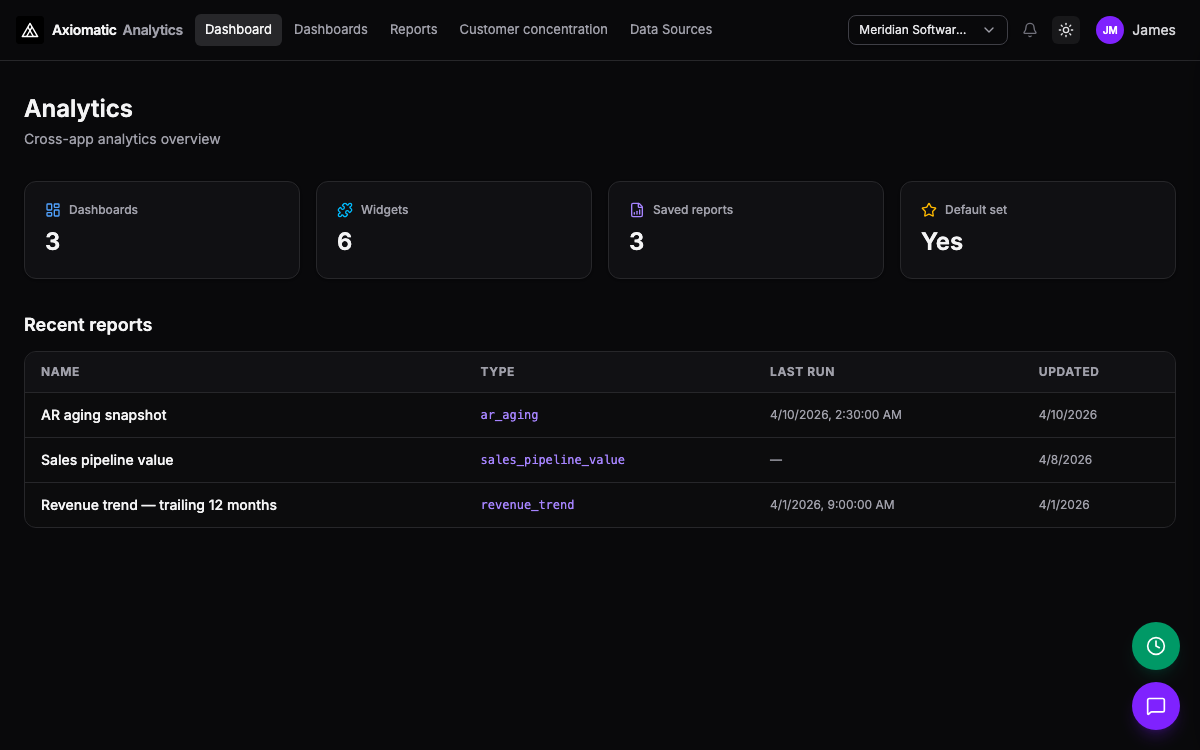Image resolution: width=1200 pixels, height=750 pixels.
Task: Go to the Dashboards nav item
Action: [331, 30]
